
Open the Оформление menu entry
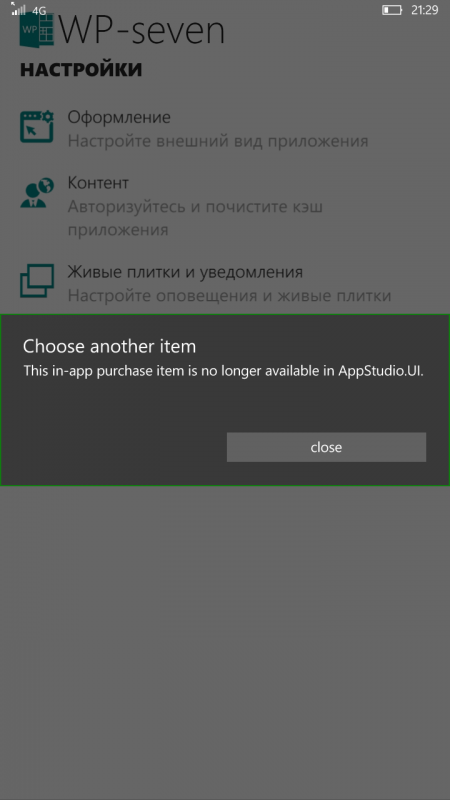coord(218,128)
